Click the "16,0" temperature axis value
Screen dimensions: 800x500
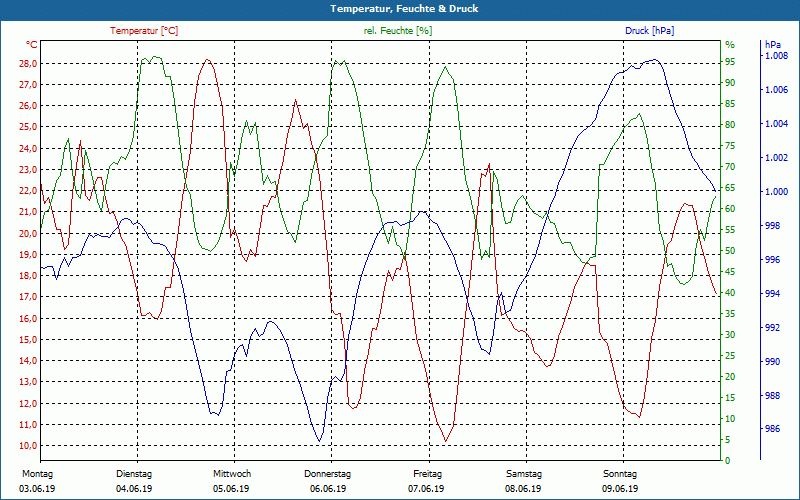click(28, 319)
